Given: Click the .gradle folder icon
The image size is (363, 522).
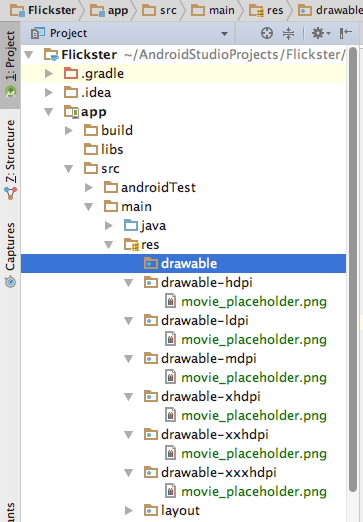Looking at the screenshot, I should tap(71, 73).
